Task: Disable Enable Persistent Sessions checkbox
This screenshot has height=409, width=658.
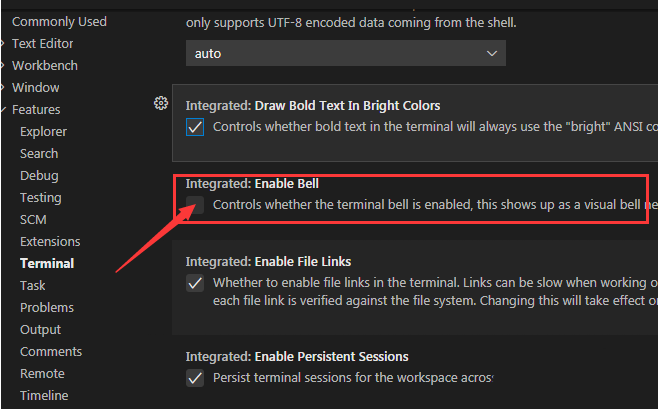Action: 196,378
